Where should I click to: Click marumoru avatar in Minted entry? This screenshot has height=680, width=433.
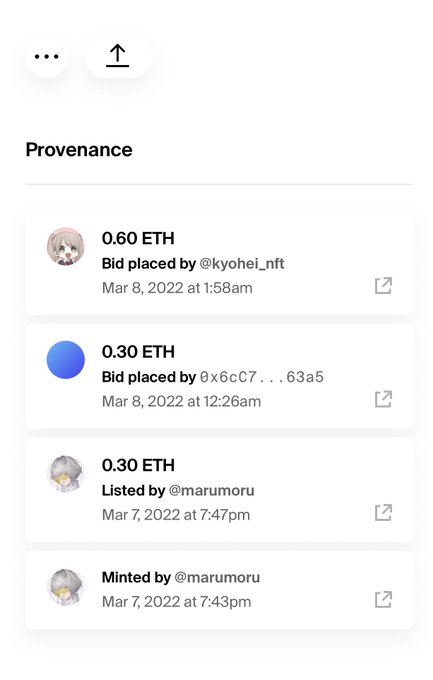click(66, 587)
